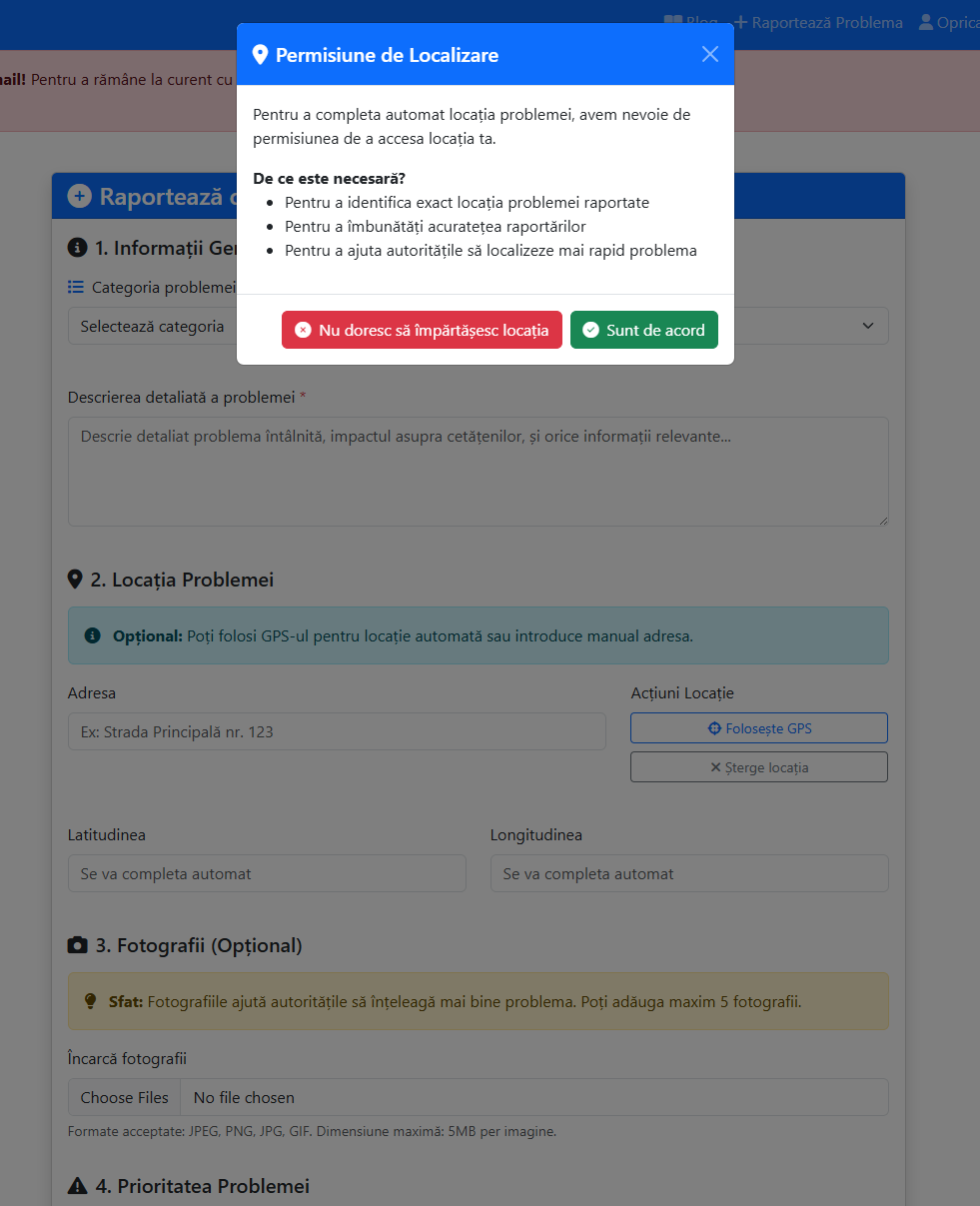
Task: Focus the problem description text area
Action: tap(478, 472)
